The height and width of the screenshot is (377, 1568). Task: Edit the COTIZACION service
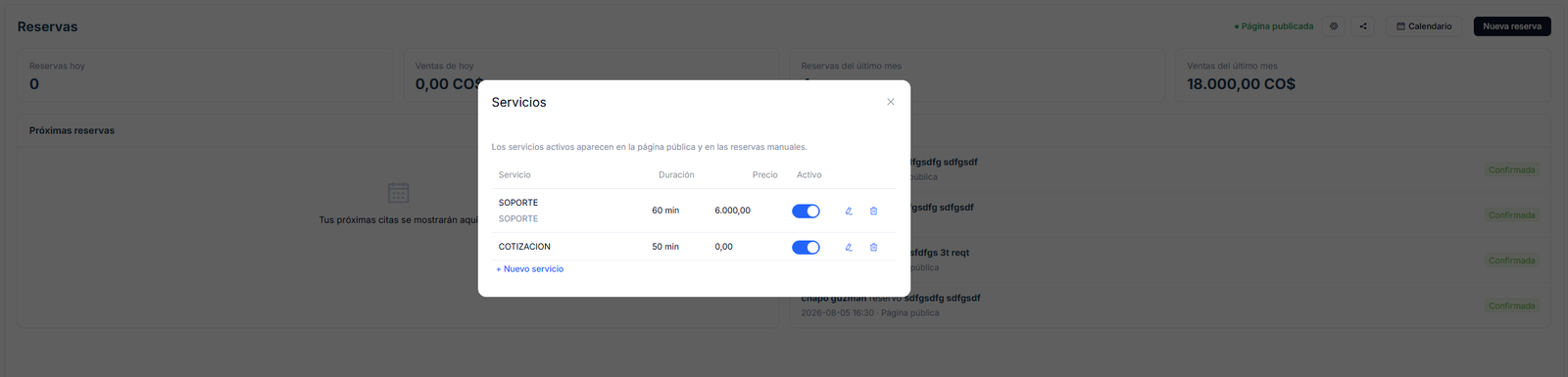pyautogui.click(x=849, y=247)
